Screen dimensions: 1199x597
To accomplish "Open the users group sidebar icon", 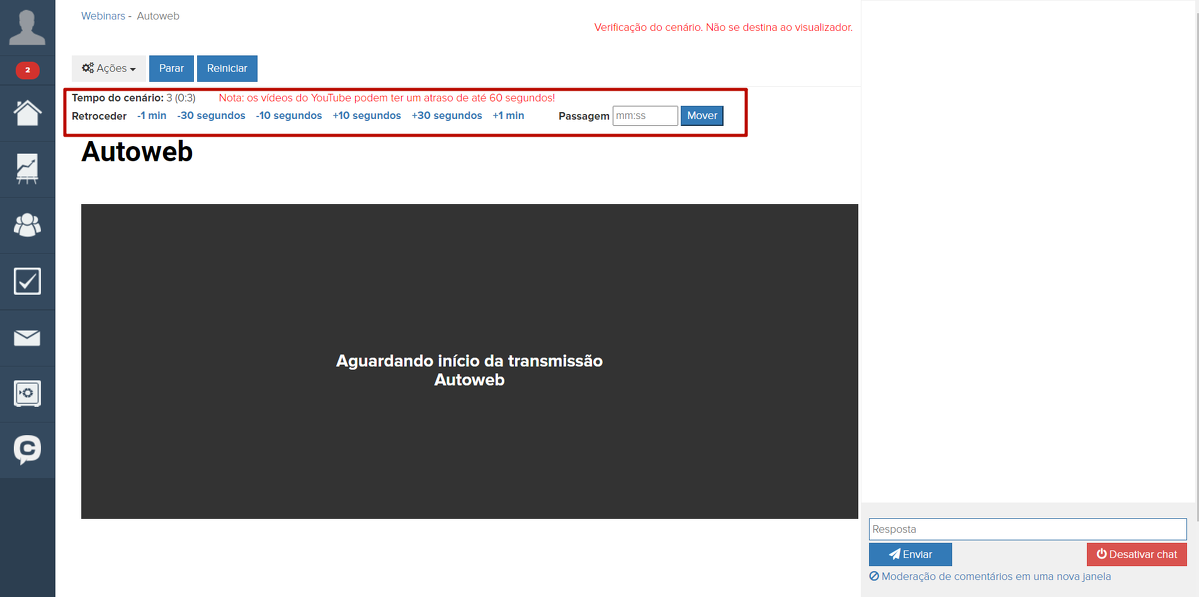I will (x=27, y=225).
